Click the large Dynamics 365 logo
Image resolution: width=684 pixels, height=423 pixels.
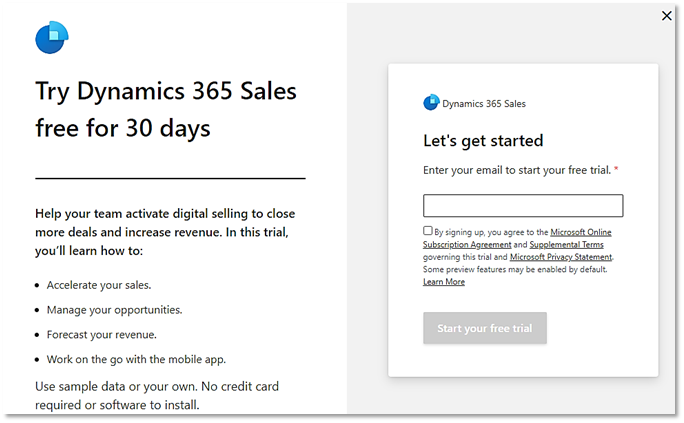51,38
